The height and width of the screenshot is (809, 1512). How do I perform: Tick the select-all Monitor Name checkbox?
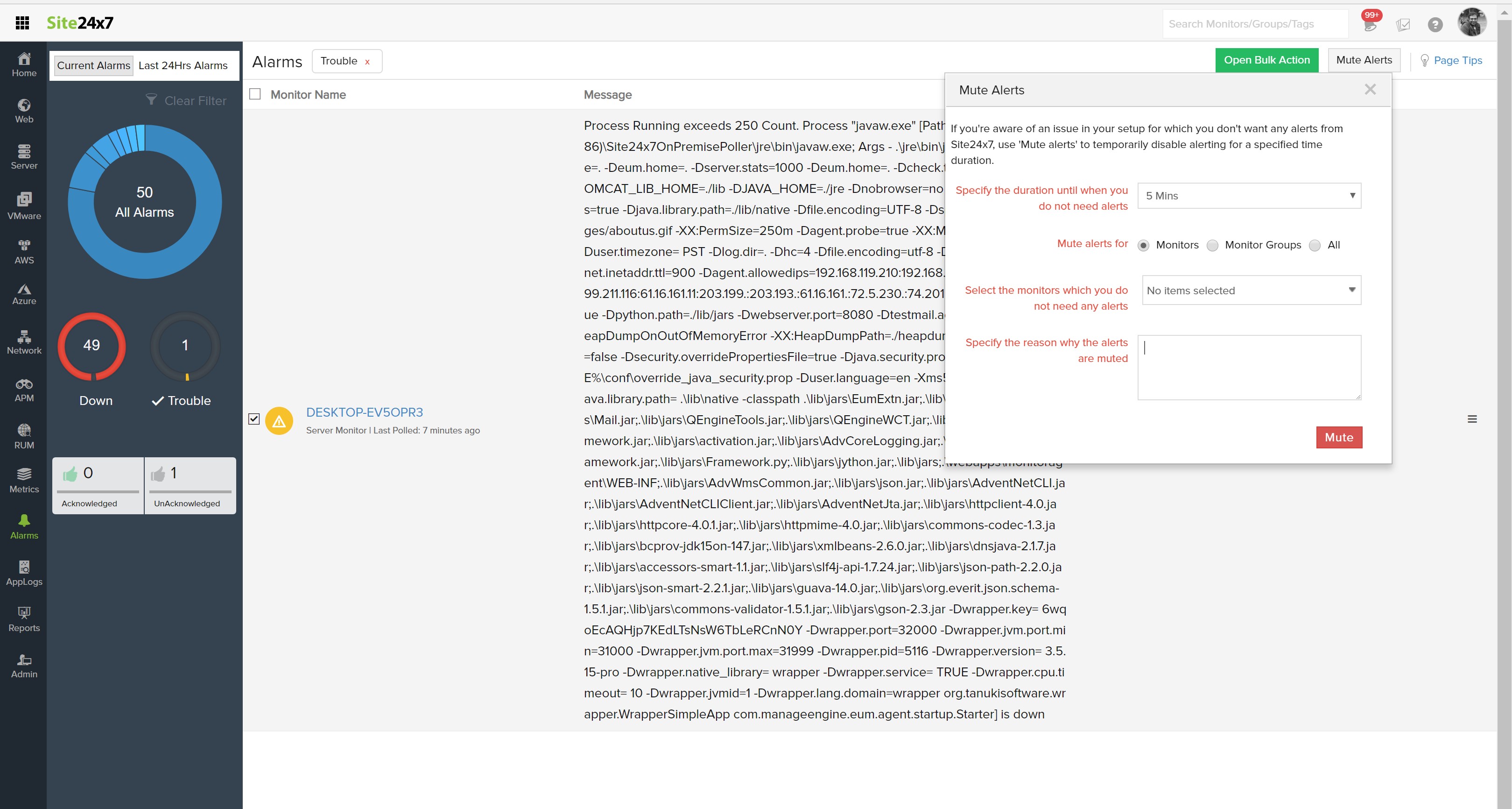255,94
